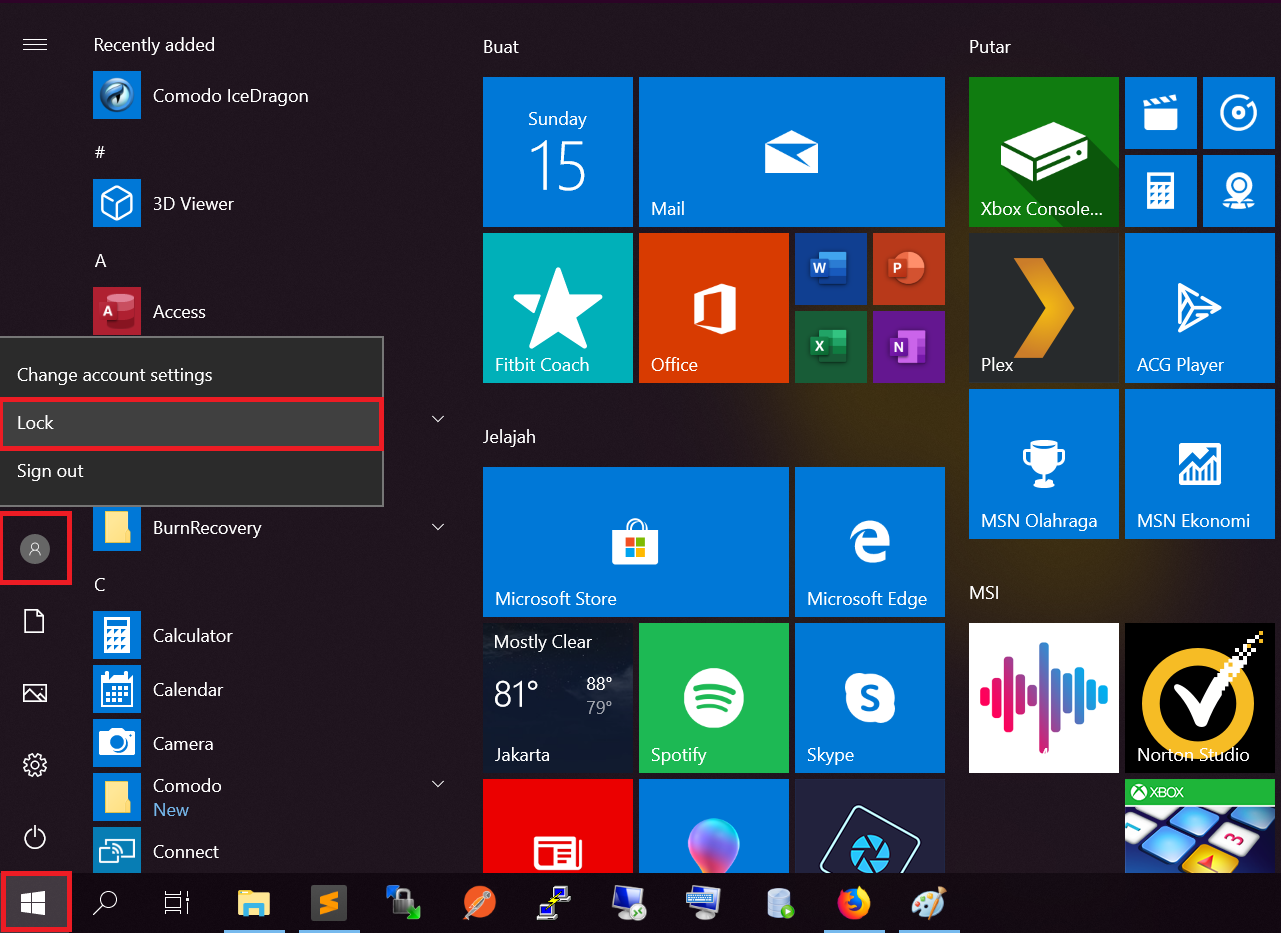Click the user account icon in Start rail
This screenshot has height=933, width=1281.
(35, 548)
